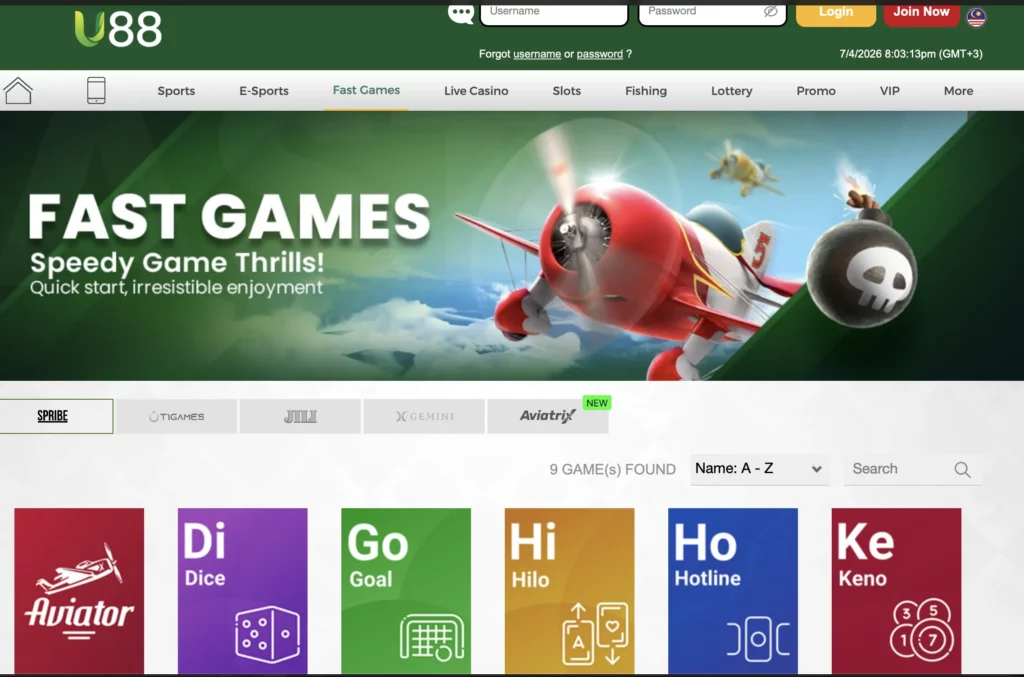Click the Fast Games banner
Image resolution: width=1024 pixels, height=677 pixels.
click(x=512, y=245)
